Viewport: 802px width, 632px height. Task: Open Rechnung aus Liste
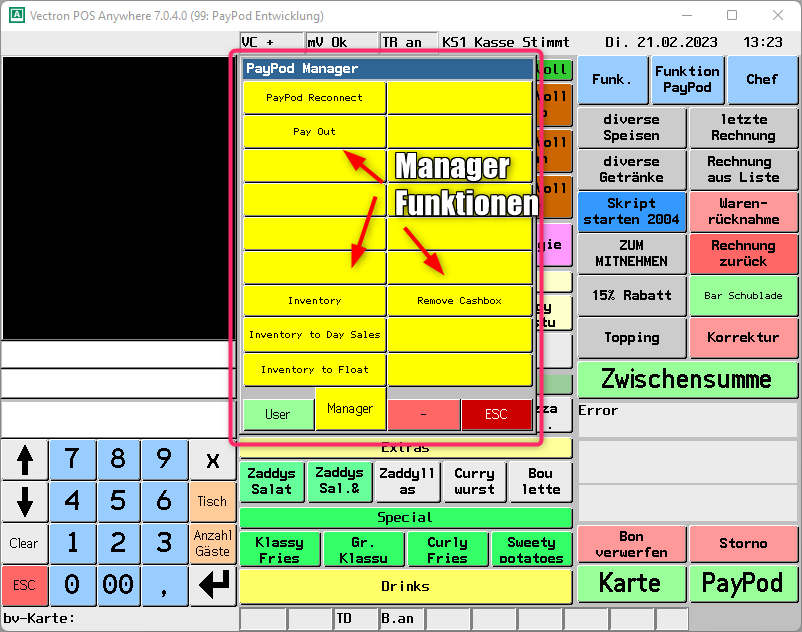point(743,169)
